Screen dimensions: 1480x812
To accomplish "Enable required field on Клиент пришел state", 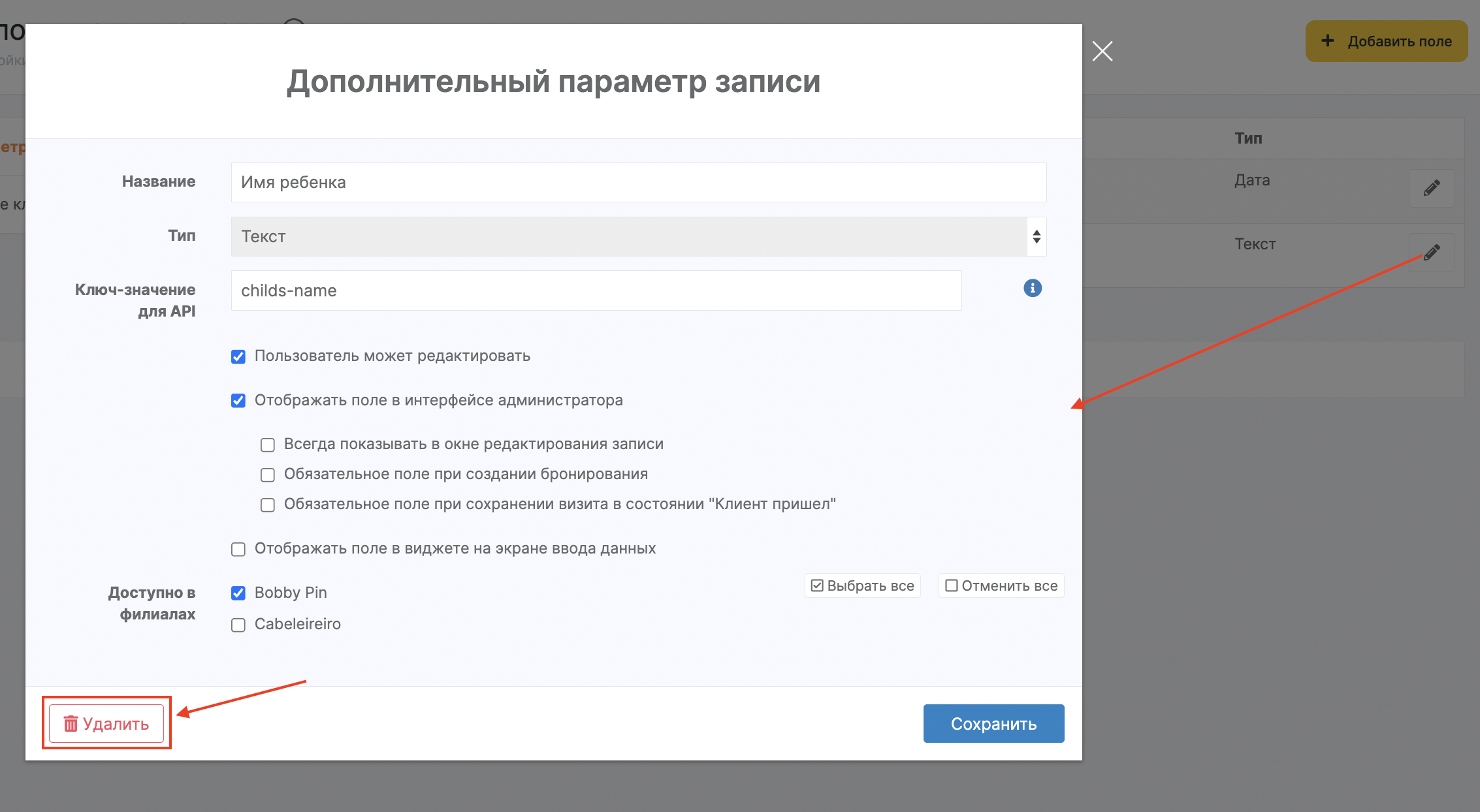I will (x=268, y=505).
